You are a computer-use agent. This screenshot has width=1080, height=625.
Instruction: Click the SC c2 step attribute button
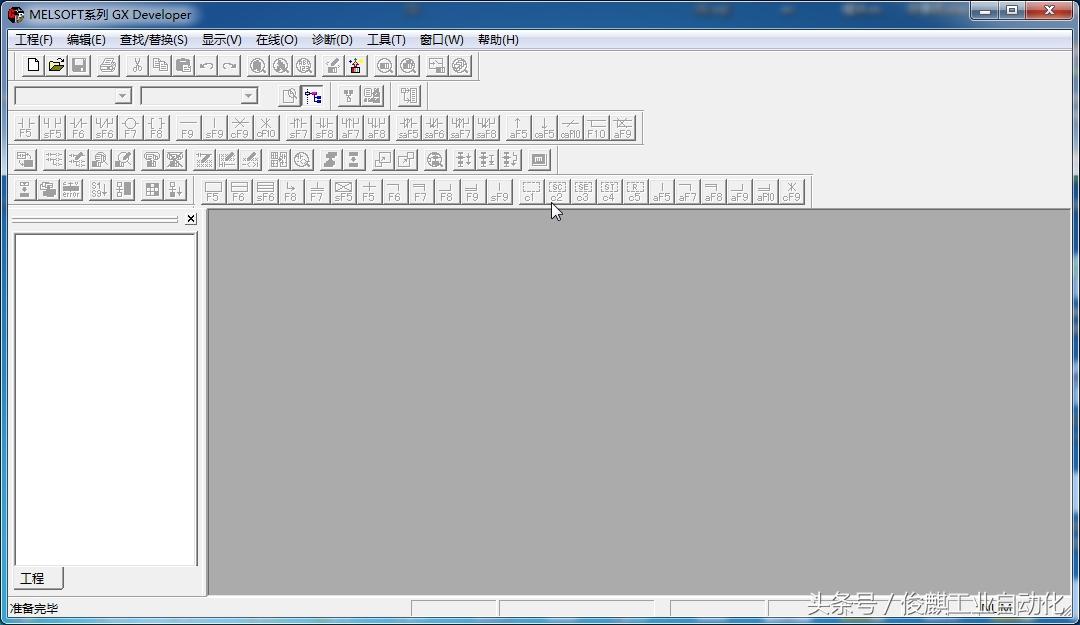coord(557,191)
